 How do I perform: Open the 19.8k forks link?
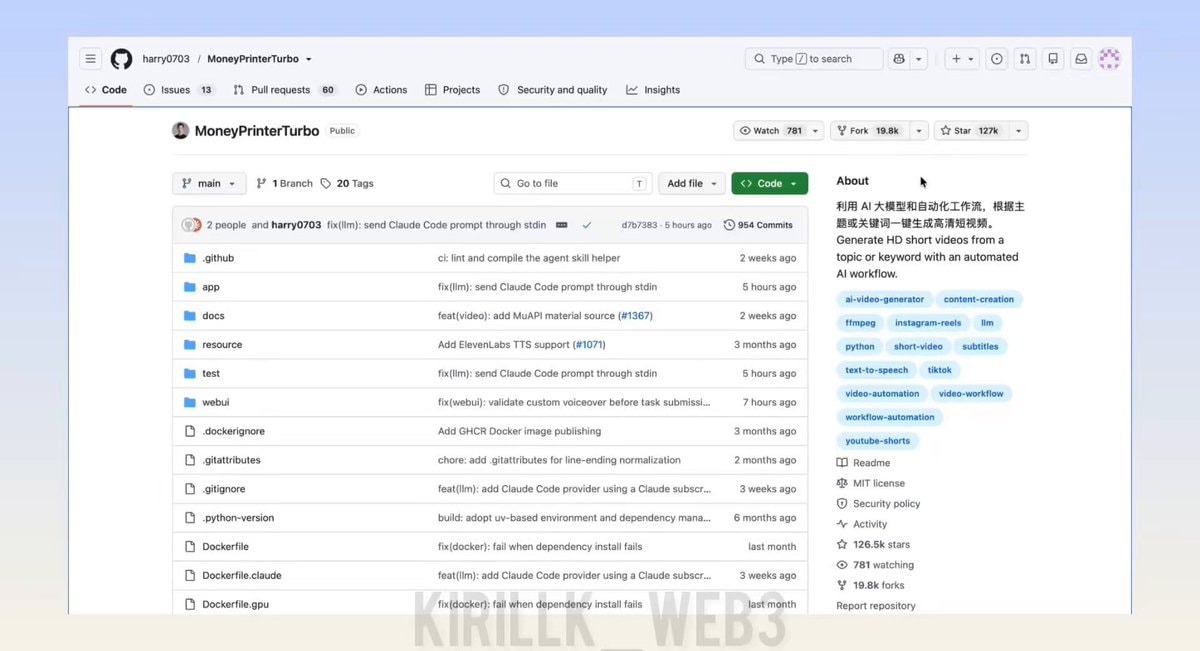pos(870,586)
